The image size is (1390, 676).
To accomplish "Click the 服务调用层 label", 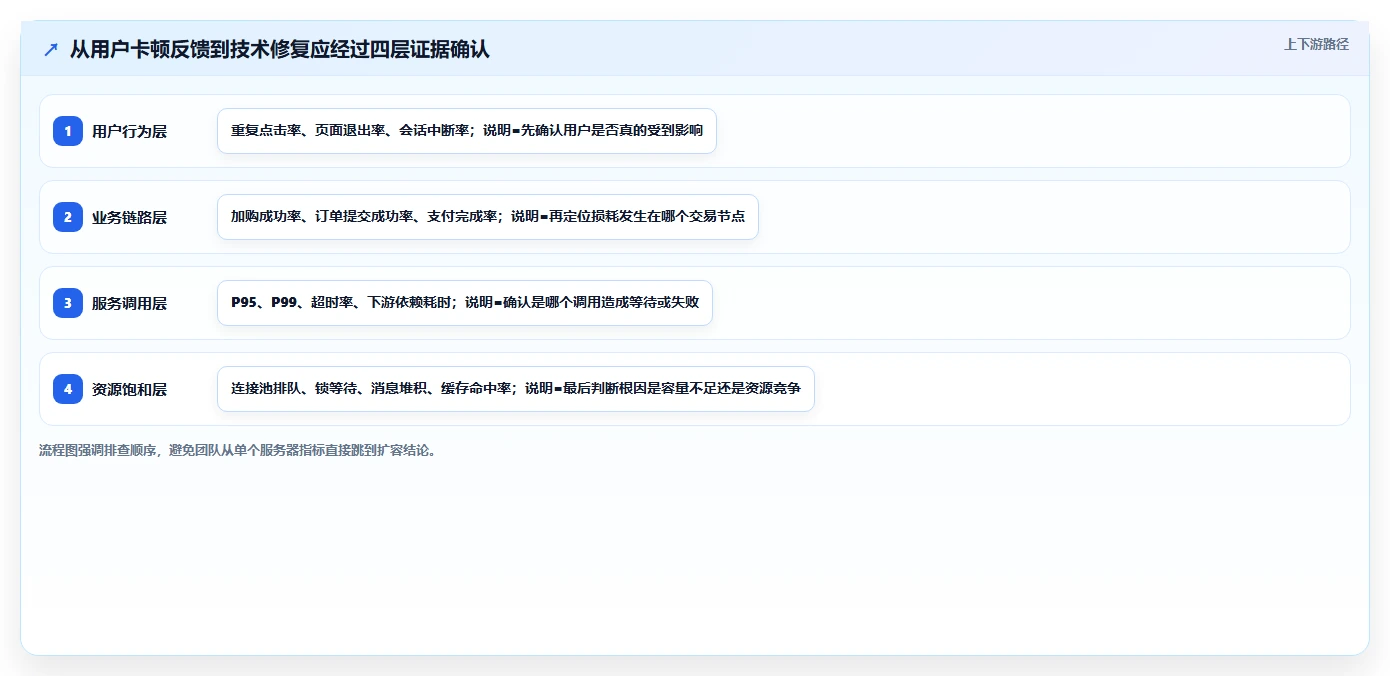I will pyautogui.click(x=129, y=303).
